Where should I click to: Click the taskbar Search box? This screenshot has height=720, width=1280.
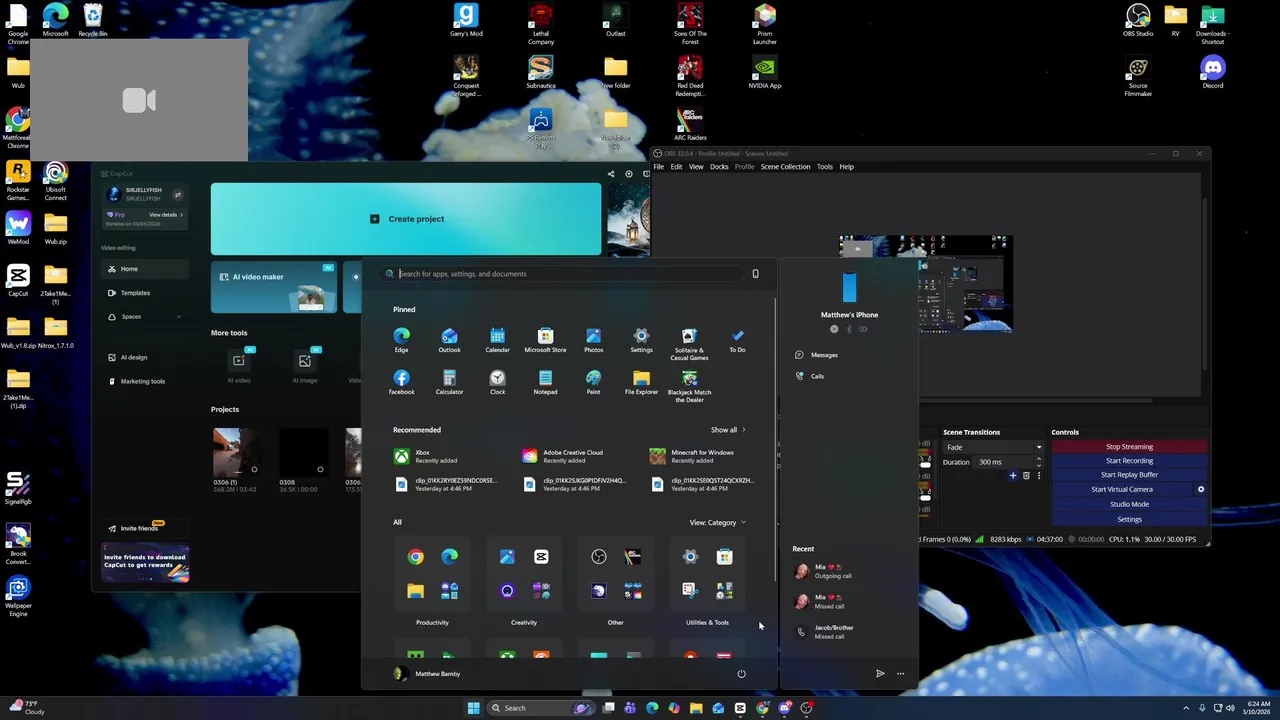pos(540,708)
